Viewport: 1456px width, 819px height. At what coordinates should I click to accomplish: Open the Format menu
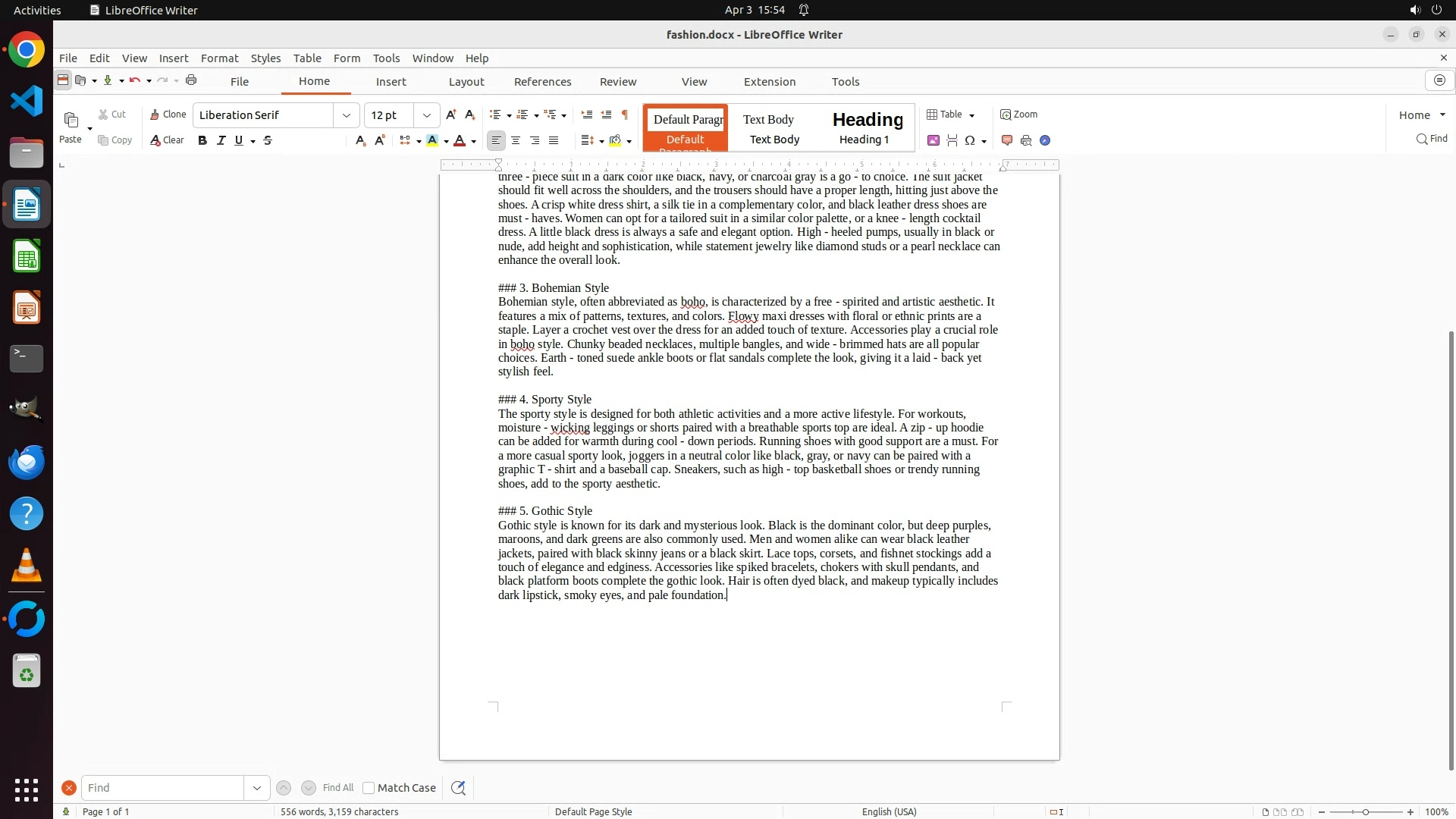click(x=219, y=58)
